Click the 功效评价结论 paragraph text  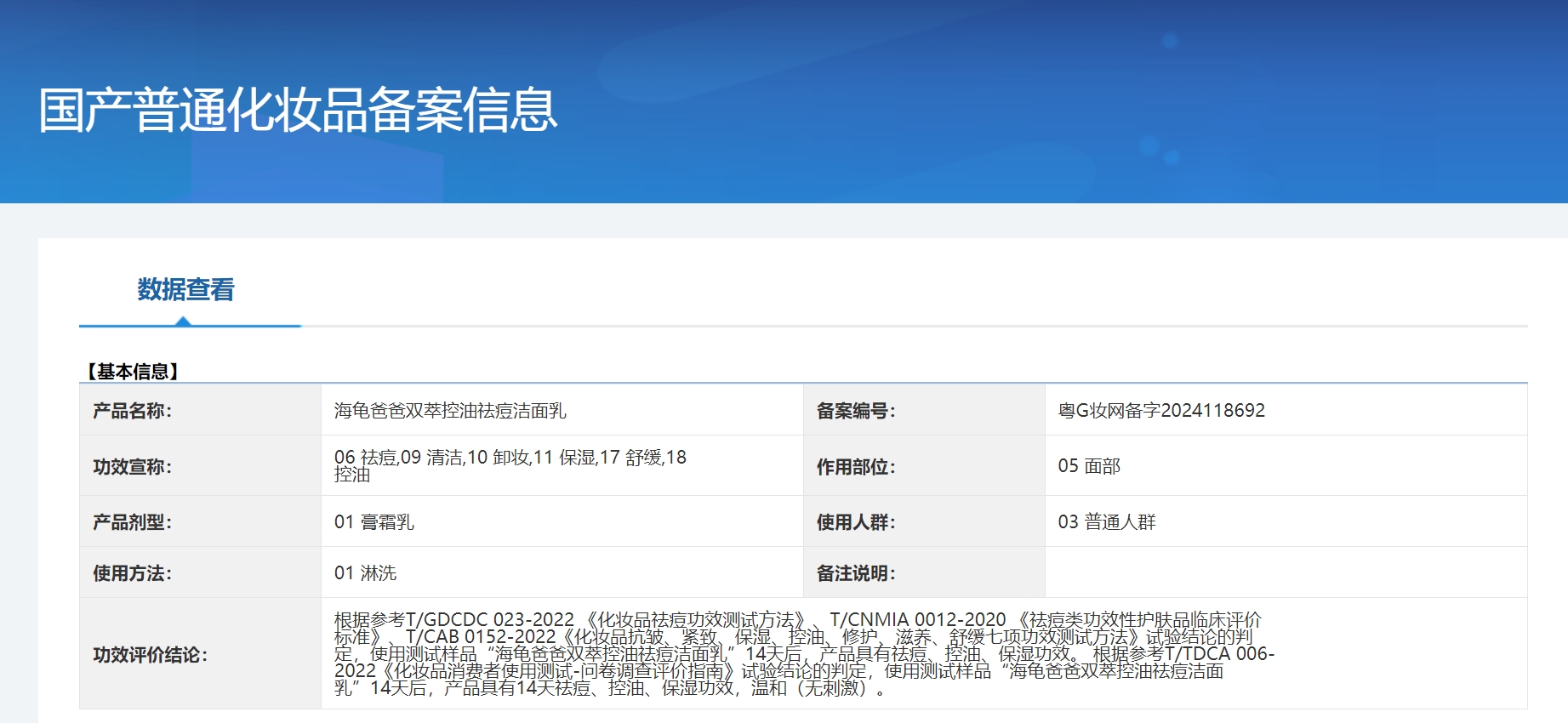pos(800,654)
